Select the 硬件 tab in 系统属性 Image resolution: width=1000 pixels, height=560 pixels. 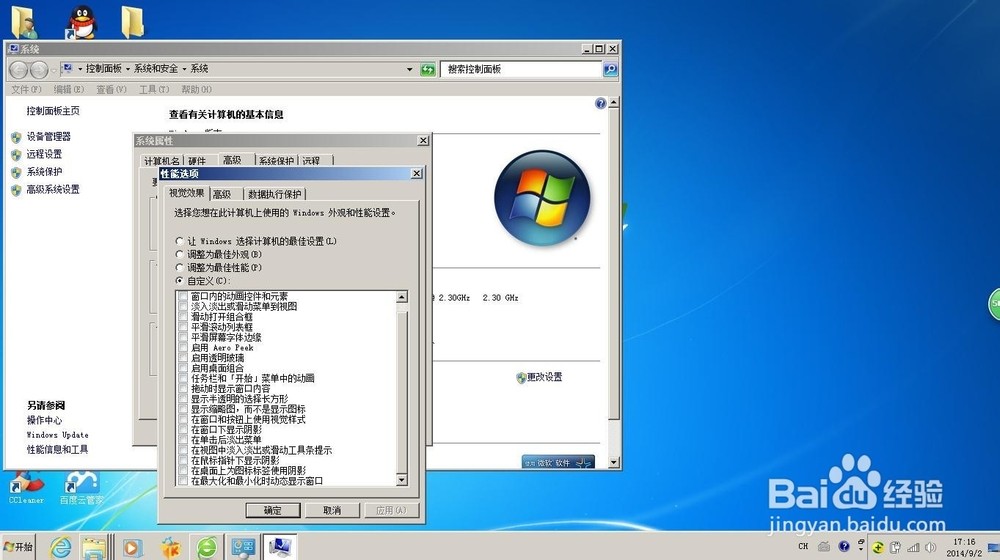(x=197, y=161)
